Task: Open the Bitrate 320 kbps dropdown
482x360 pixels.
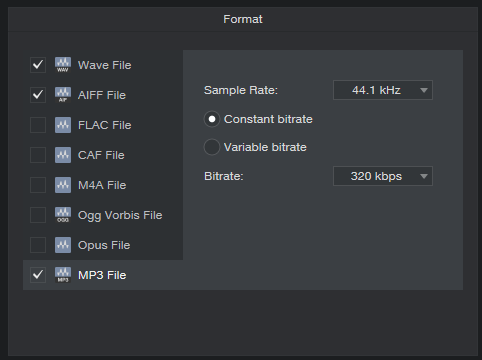Action: [x=383, y=176]
